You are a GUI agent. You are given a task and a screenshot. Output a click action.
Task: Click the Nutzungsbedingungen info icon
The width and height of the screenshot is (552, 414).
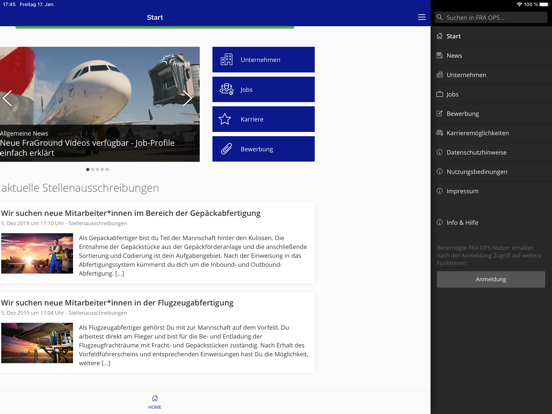coord(439,171)
